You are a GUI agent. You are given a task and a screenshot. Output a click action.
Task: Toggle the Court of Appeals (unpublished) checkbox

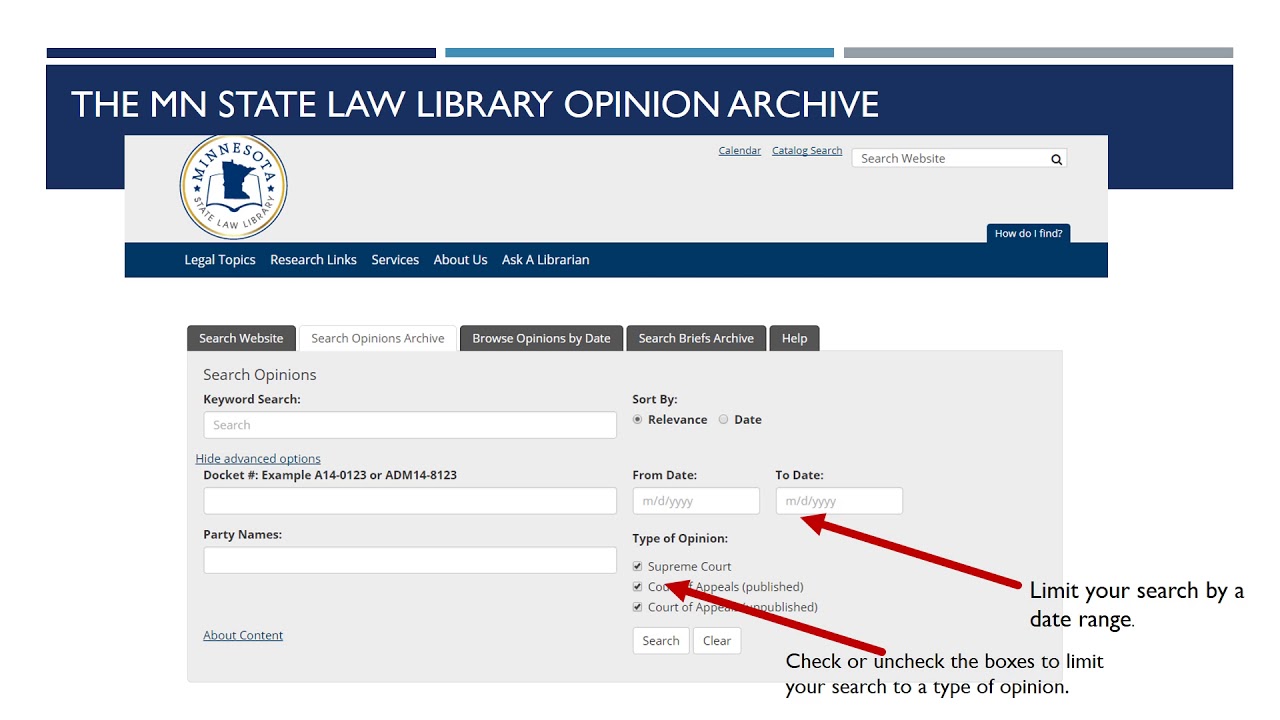click(638, 607)
